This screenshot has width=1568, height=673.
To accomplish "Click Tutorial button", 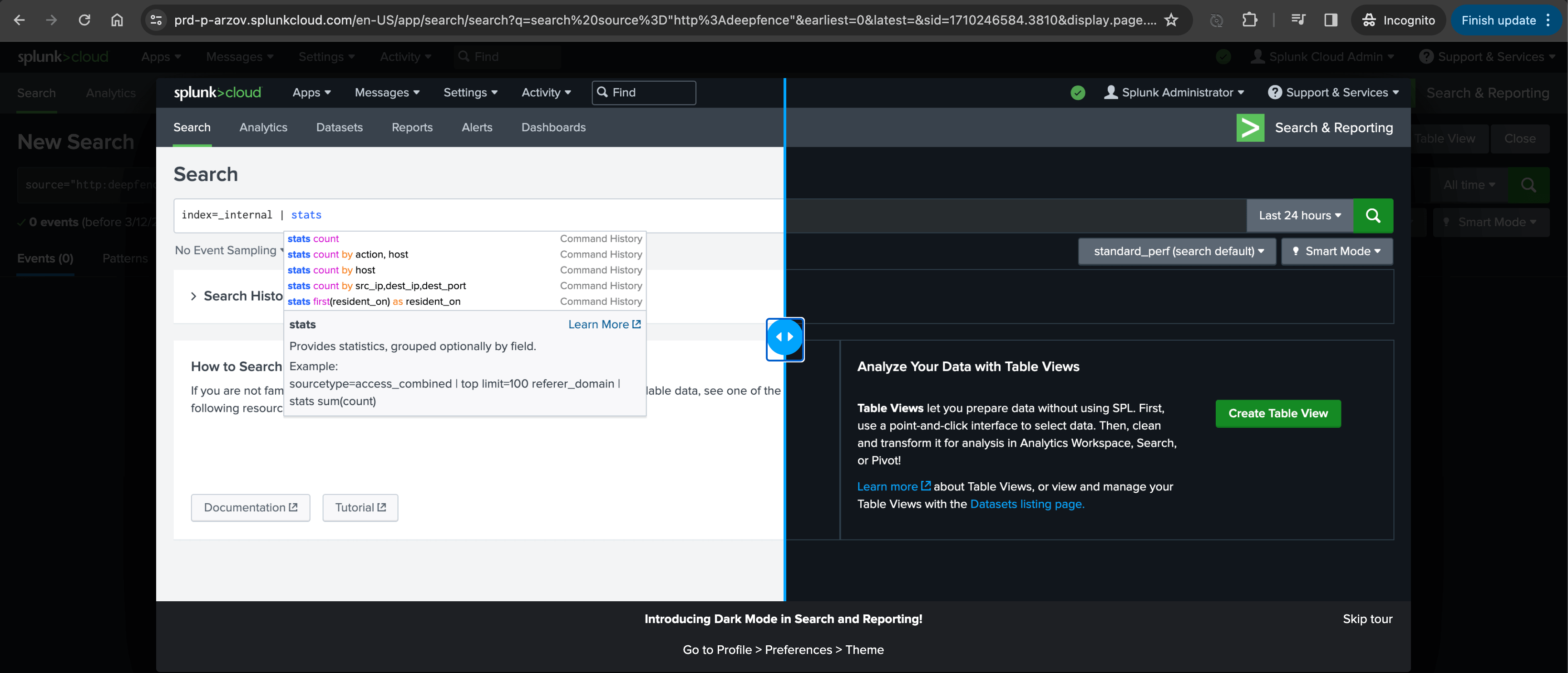I will tap(360, 507).
